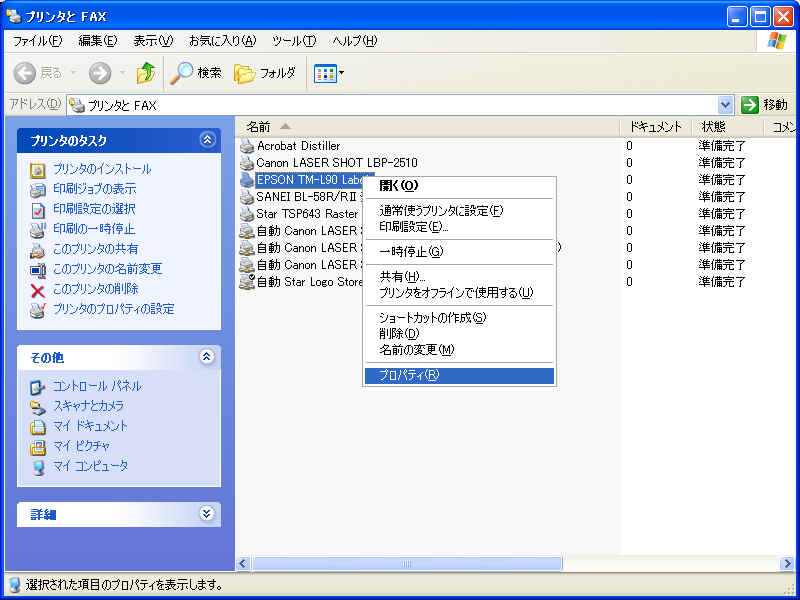Click the scroll-right arrow of the list

787,563
